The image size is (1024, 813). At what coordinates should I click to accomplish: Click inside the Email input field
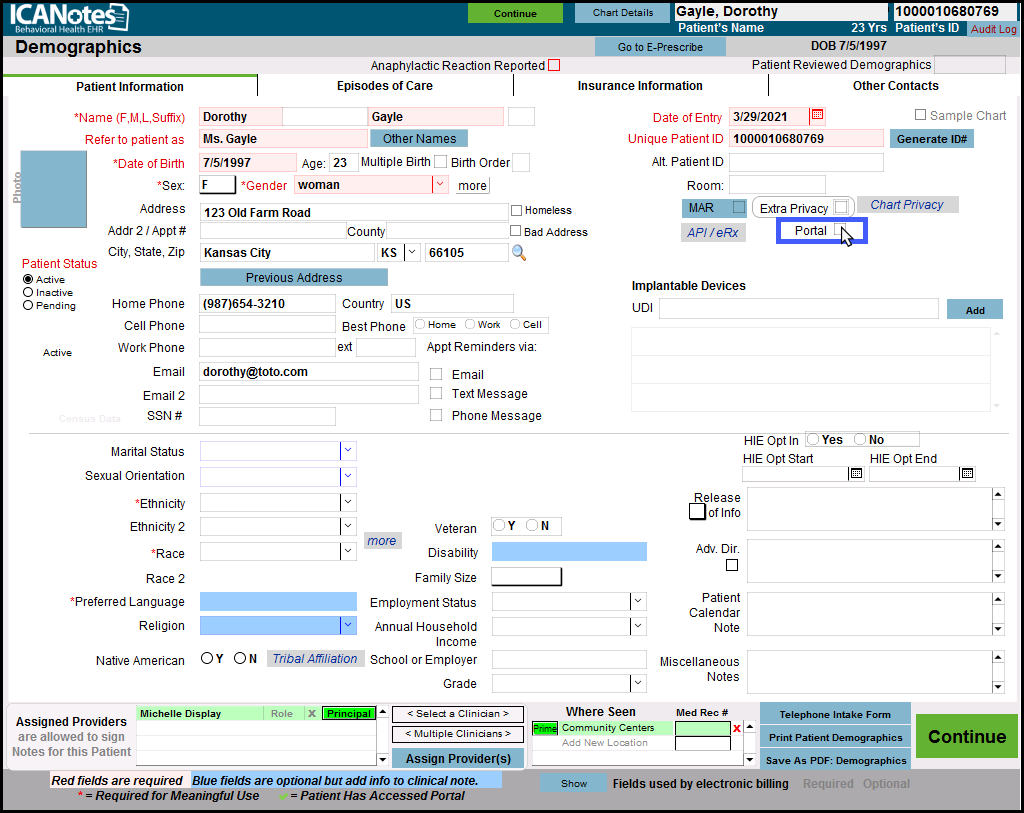click(x=308, y=369)
